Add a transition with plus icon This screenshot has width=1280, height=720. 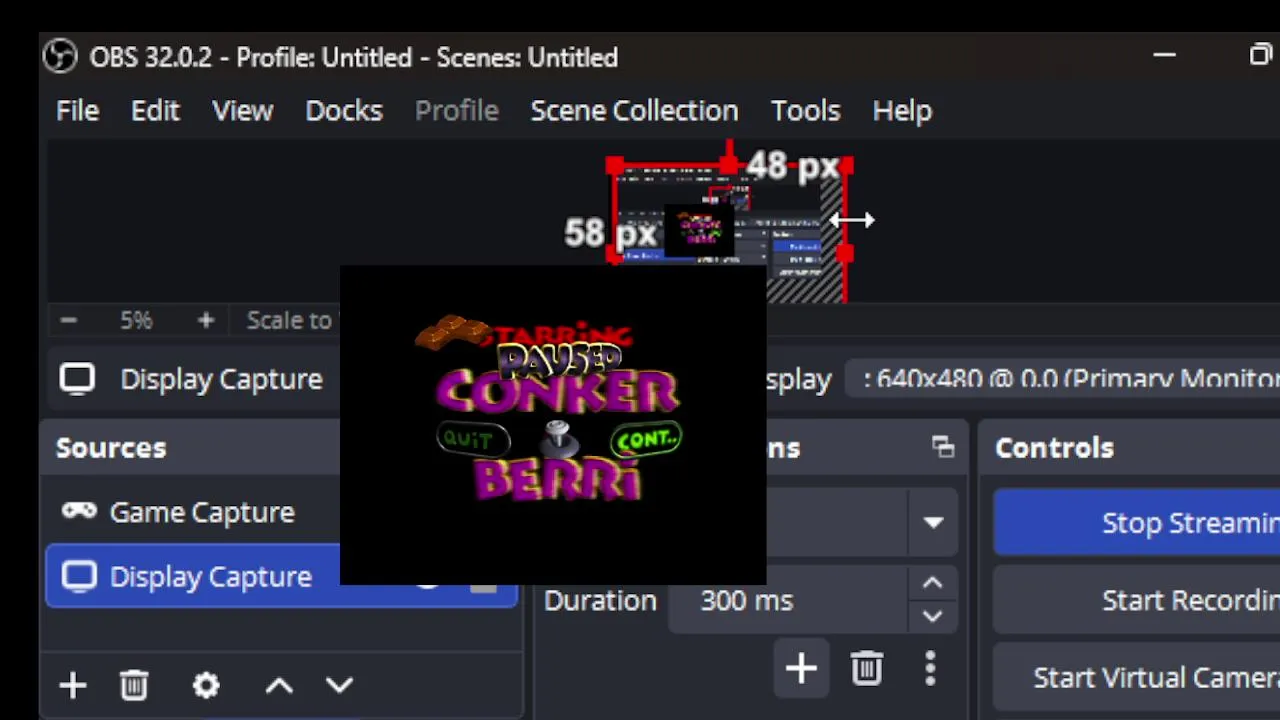tap(801, 669)
